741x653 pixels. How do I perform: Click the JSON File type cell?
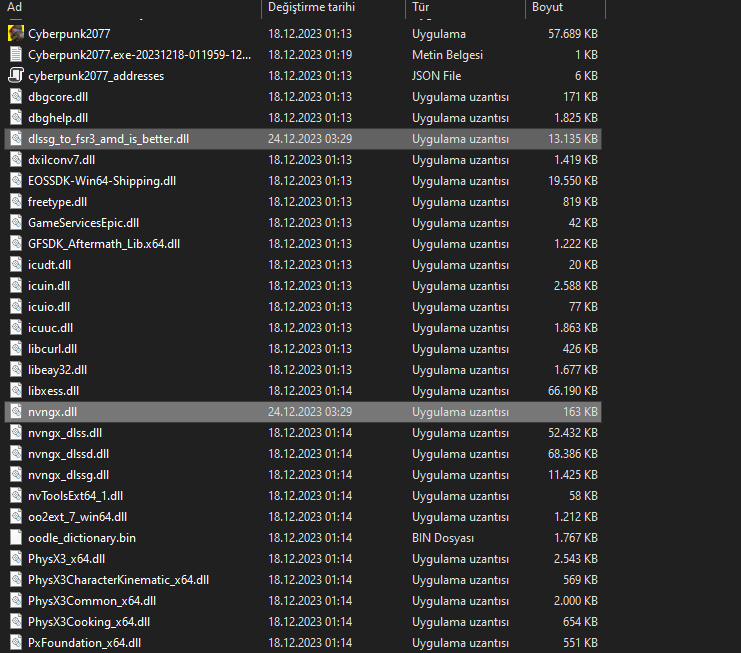click(x=437, y=76)
